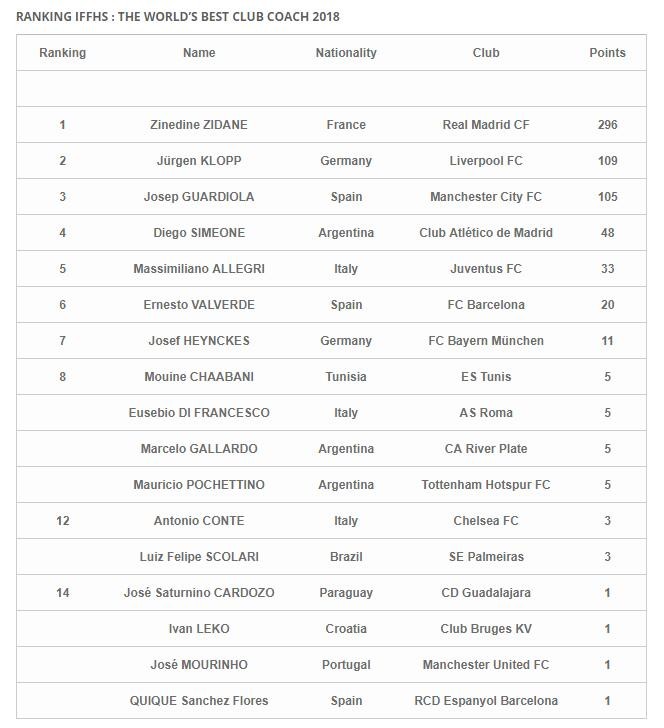Select José MOURINHO in the list
The width and height of the screenshot is (664, 728).
point(199,664)
